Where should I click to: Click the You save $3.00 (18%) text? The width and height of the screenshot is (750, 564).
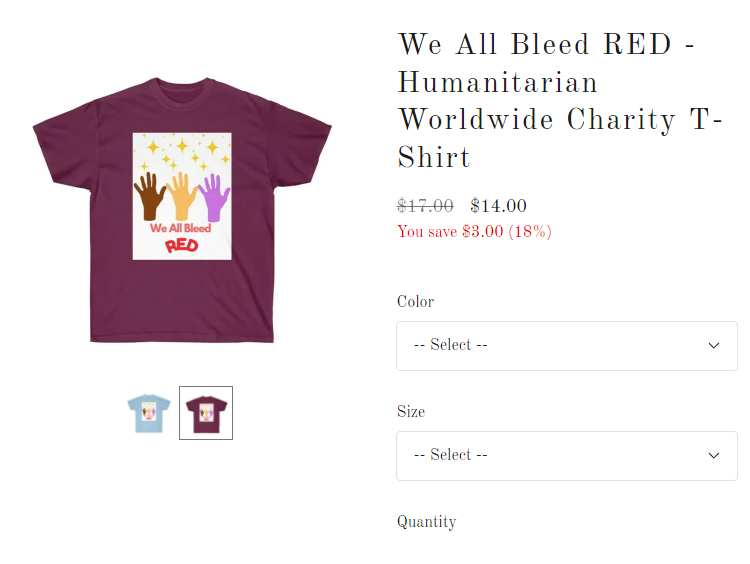[x=474, y=232]
